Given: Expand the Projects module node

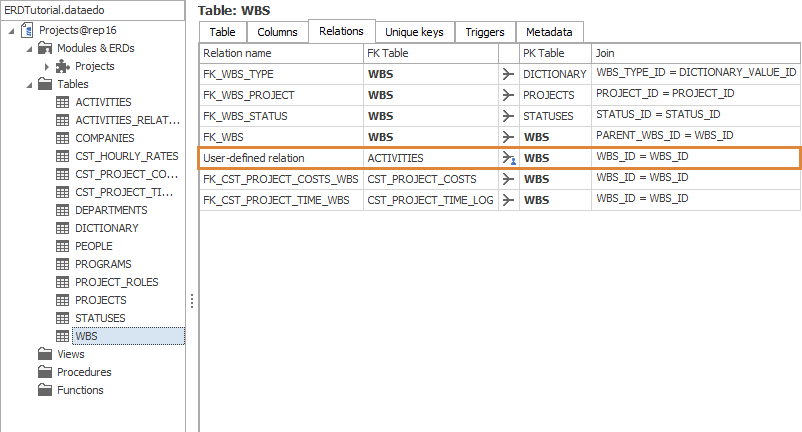Looking at the screenshot, I should click(45, 66).
